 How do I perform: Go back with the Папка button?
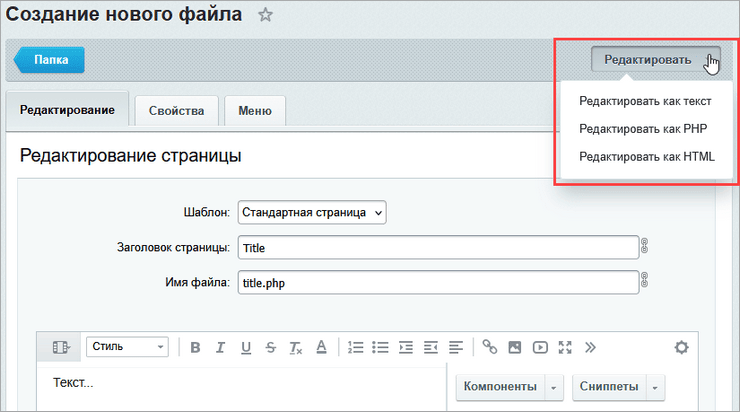click(50, 60)
